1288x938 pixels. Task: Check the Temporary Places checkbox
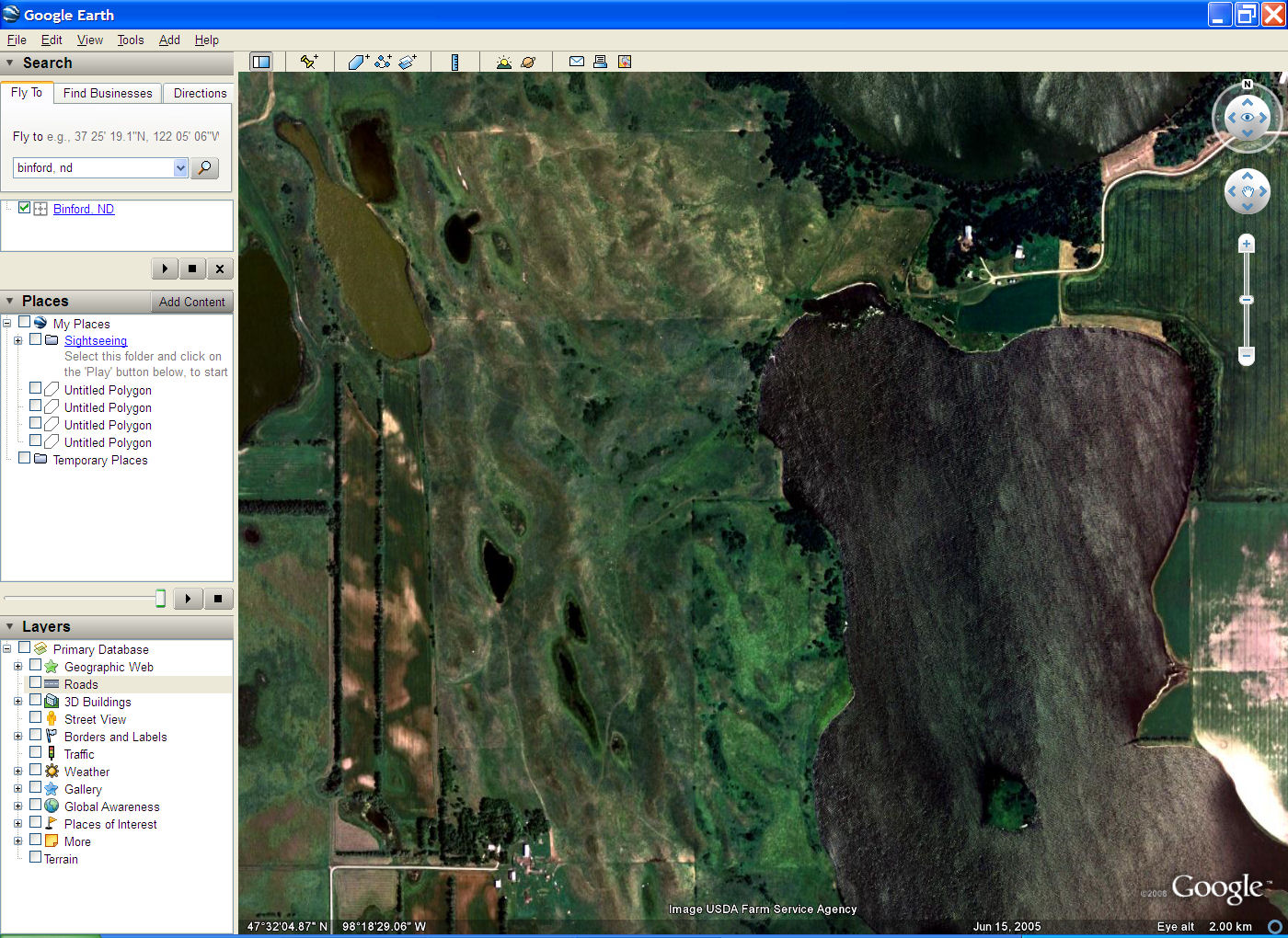[x=24, y=458]
